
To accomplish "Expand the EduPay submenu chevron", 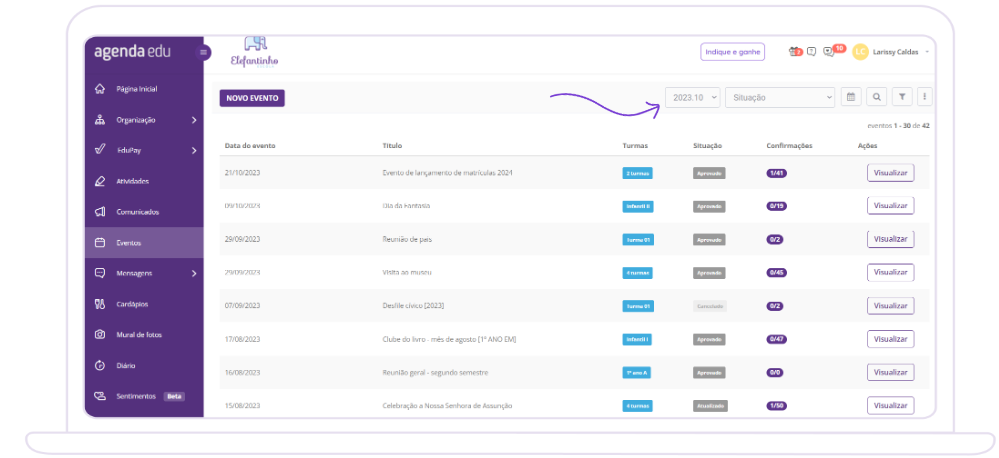I will 194,151.
